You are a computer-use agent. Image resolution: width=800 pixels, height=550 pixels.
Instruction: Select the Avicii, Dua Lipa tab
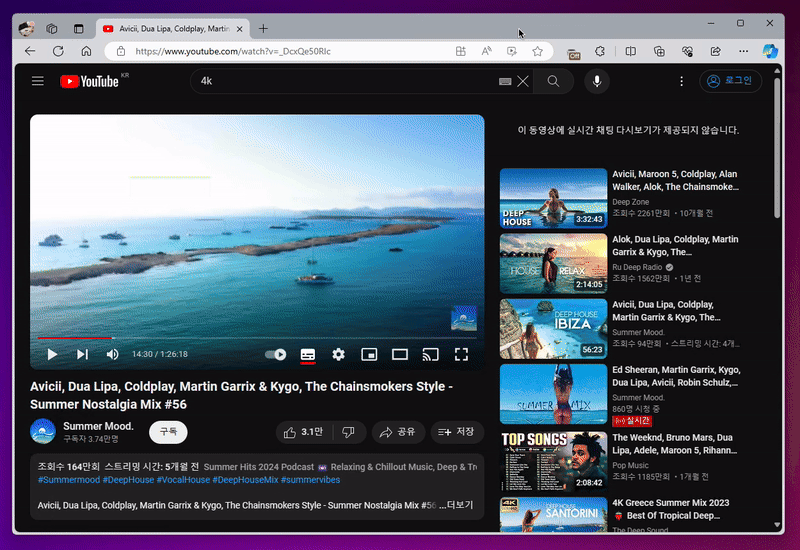(173, 29)
